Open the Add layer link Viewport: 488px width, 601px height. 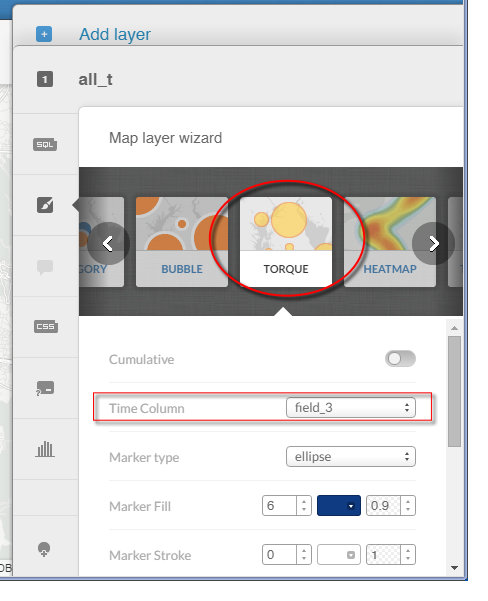[115, 34]
